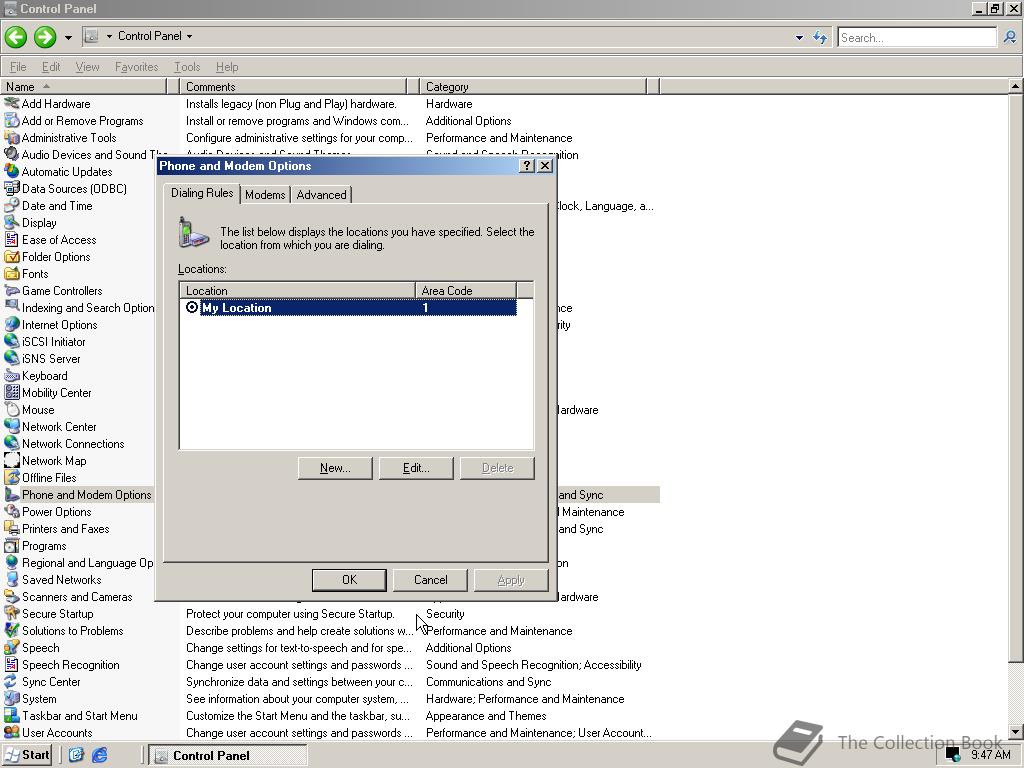1024x768 pixels.
Task: Click the Offline Files icon
Action: (12, 477)
